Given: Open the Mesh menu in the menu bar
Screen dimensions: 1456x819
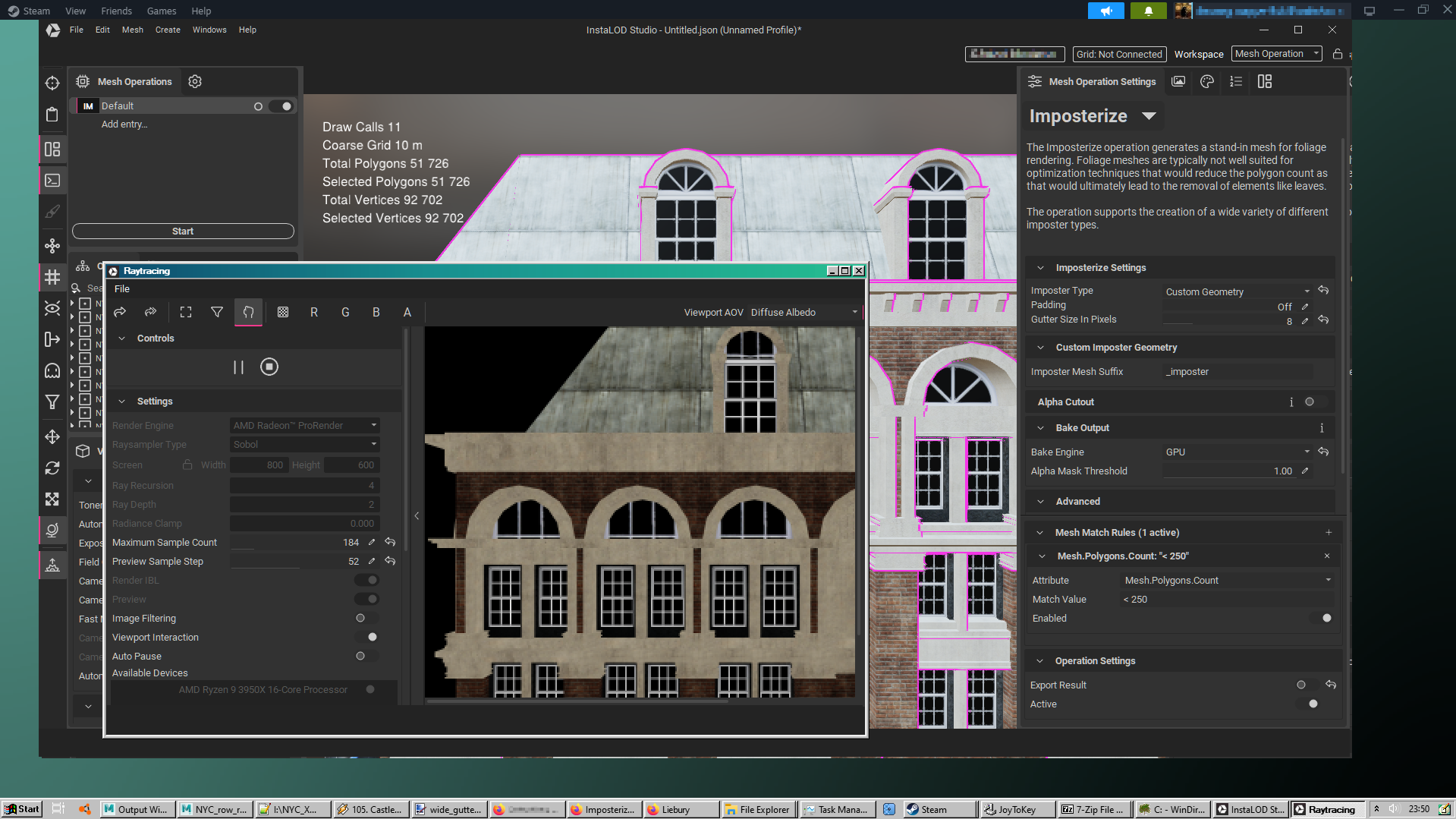Looking at the screenshot, I should pyautogui.click(x=132, y=30).
